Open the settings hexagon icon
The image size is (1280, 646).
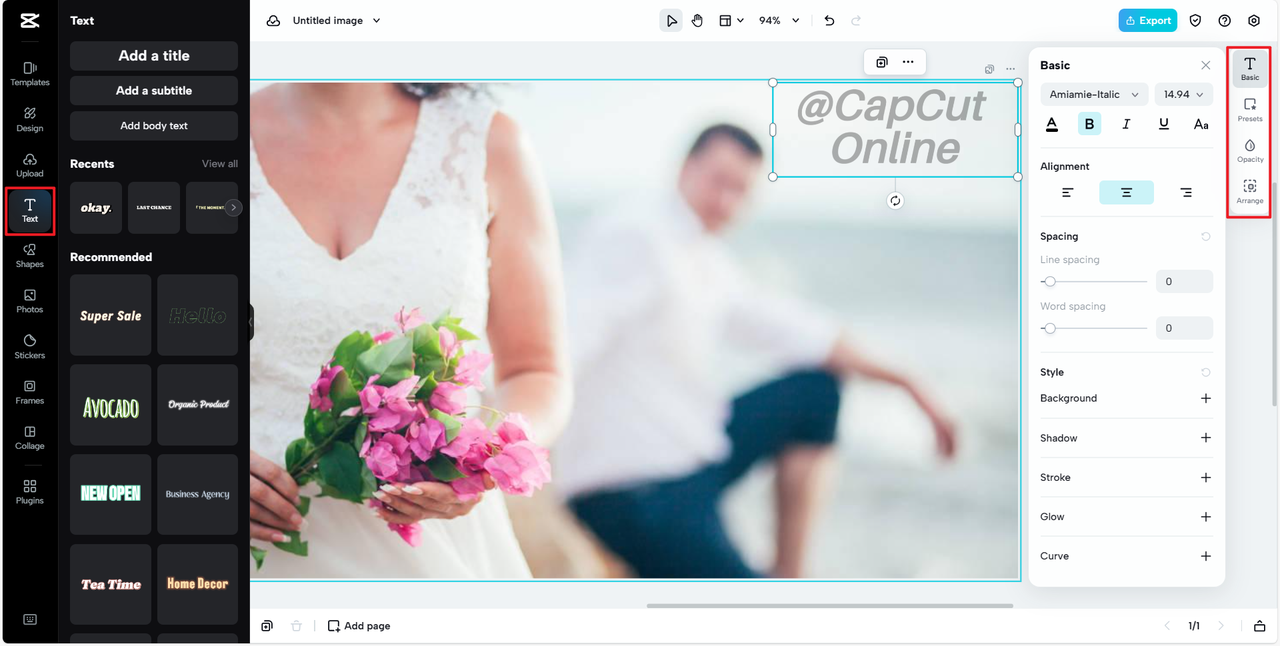pyautogui.click(x=1254, y=20)
